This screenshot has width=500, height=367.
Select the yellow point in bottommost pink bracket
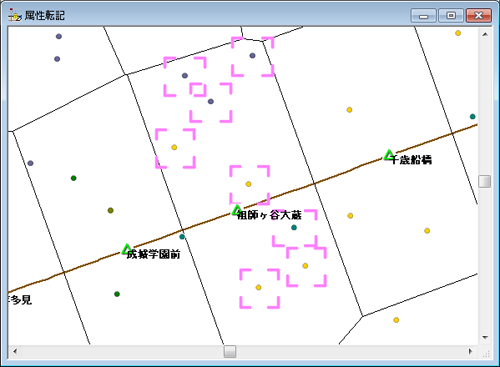click(x=258, y=287)
